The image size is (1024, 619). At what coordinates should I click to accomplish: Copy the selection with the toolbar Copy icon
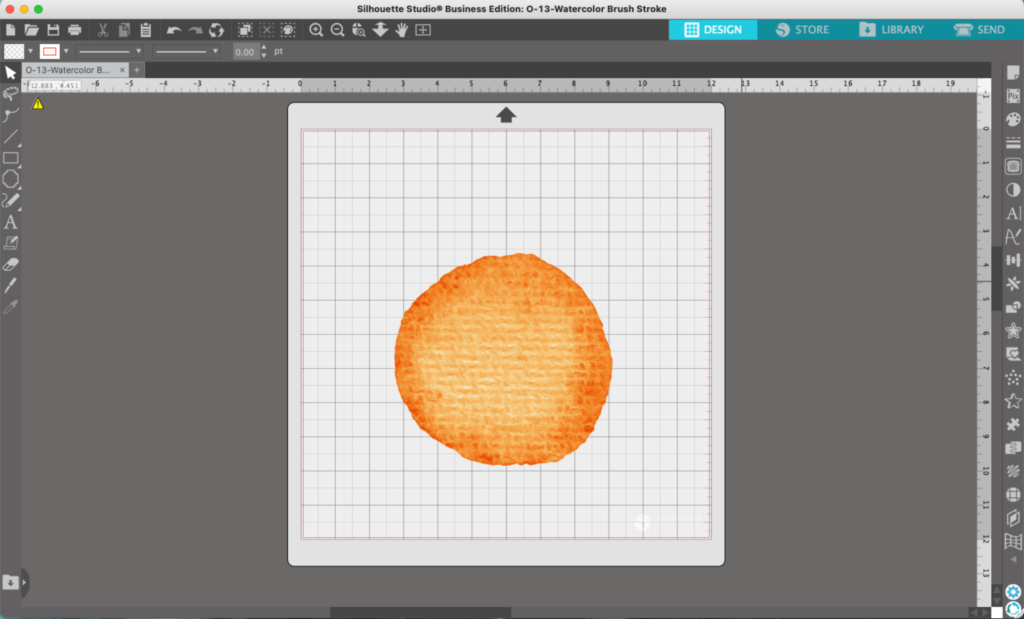(x=124, y=30)
